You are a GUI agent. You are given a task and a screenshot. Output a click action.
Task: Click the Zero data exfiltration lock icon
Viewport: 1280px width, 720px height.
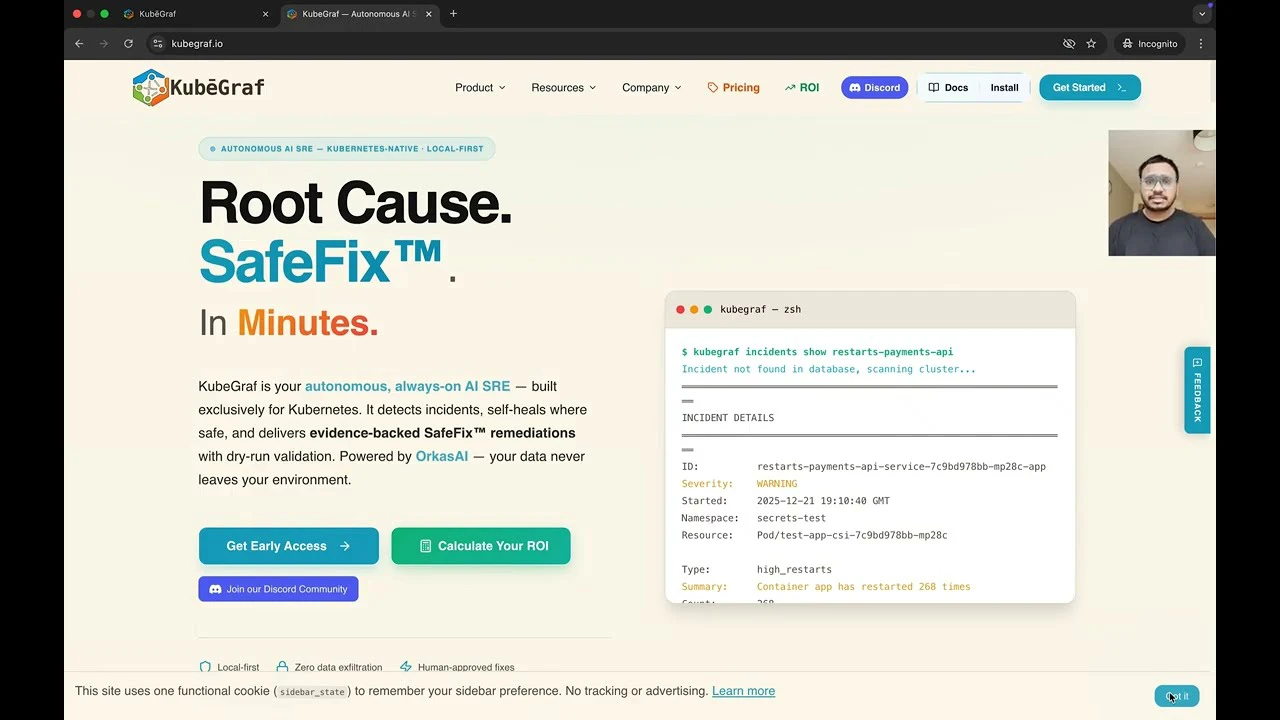(282, 667)
